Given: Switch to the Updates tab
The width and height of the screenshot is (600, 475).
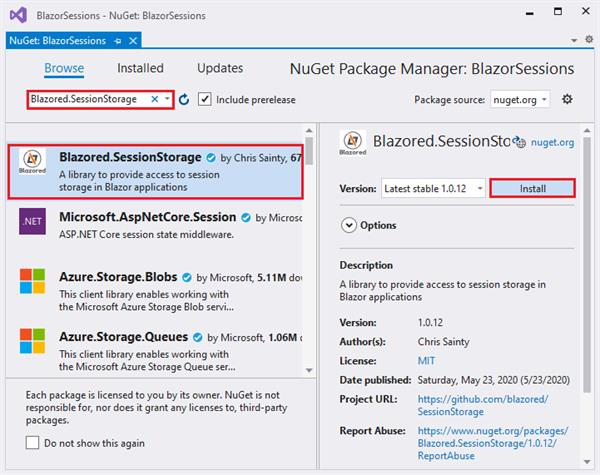Looking at the screenshot, I should coord(220,69).
